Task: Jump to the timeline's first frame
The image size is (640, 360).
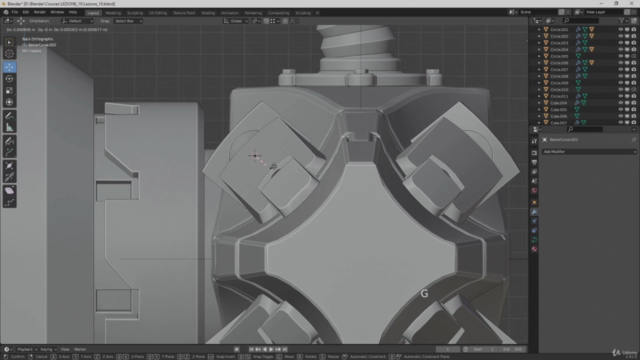Action: coord(251,349)
